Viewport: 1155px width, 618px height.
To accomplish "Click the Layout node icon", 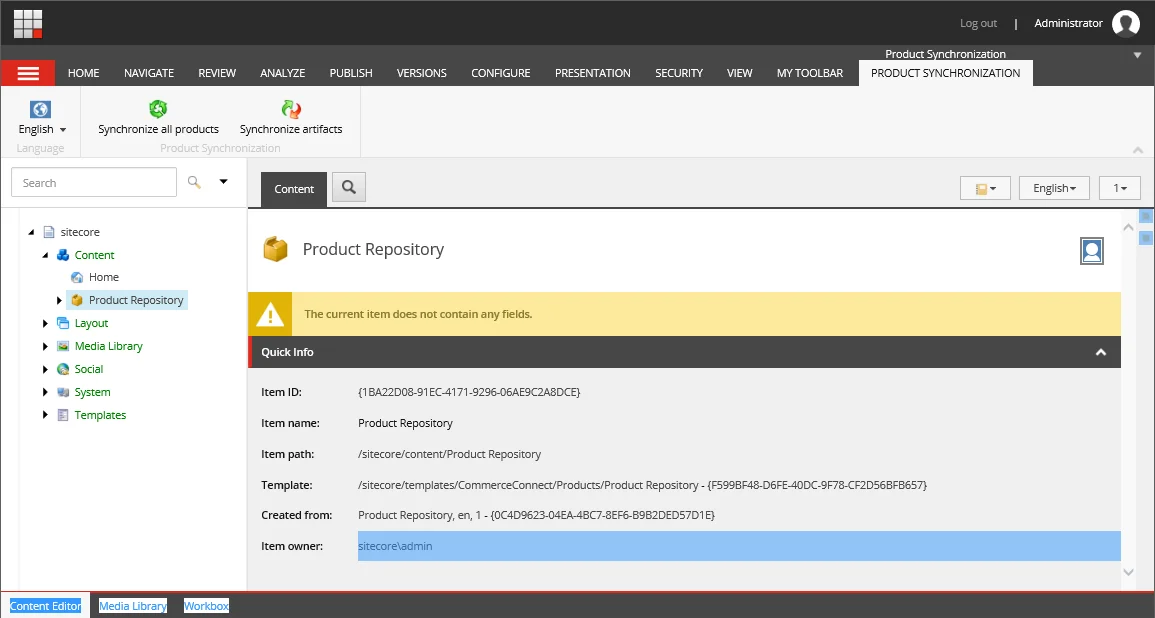I will (63, 323).
